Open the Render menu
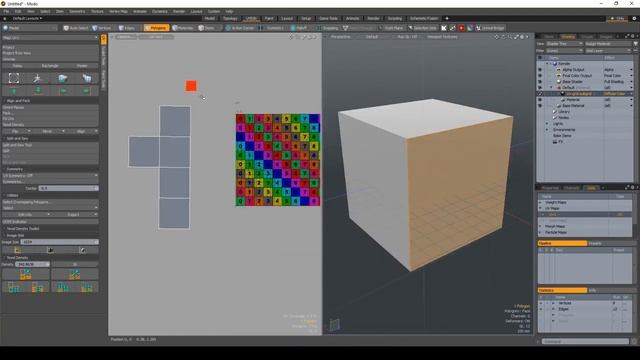Viewport: 640px width, 360px height. point(179,11)
